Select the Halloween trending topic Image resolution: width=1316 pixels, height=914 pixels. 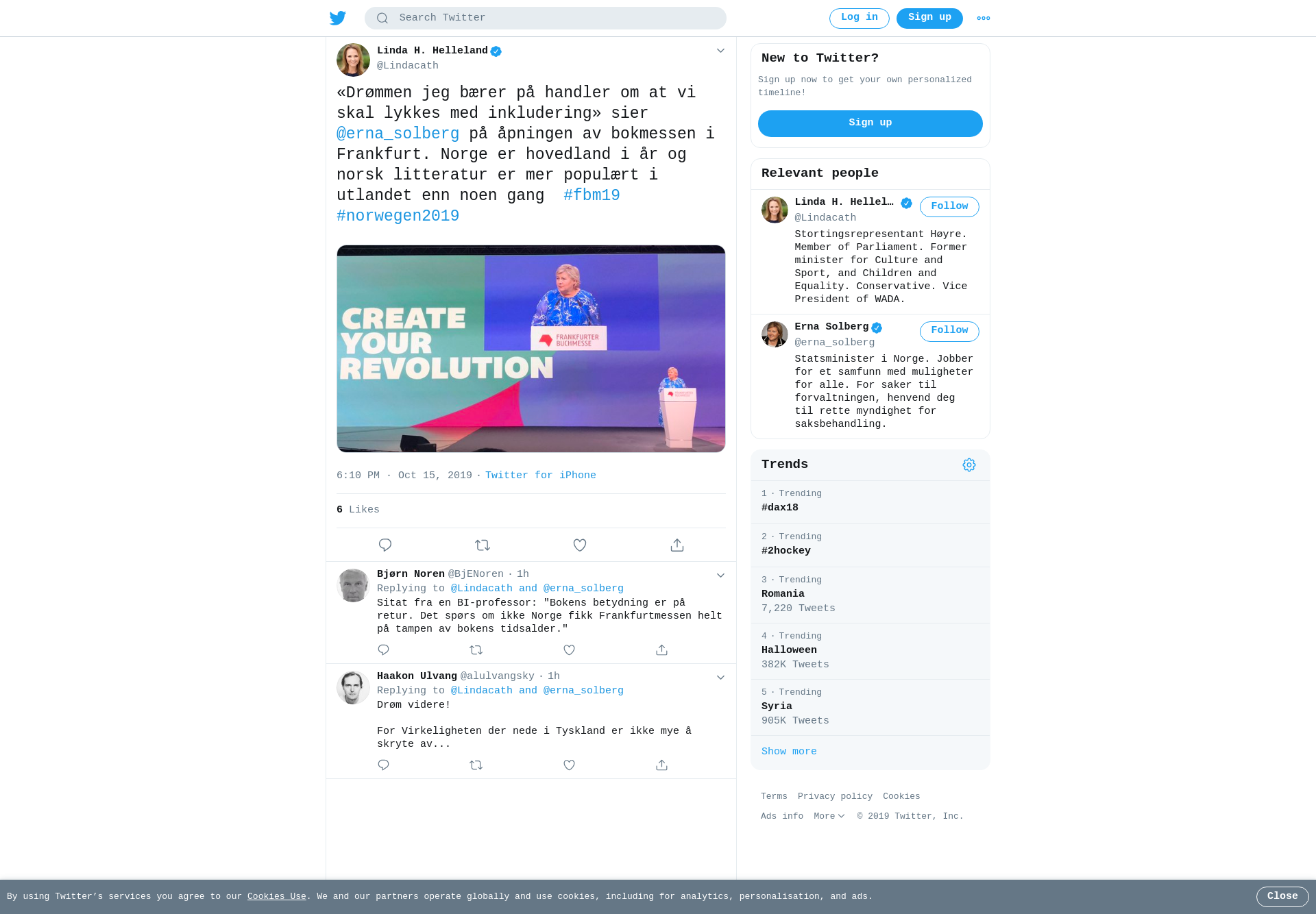pyautogui.click(x=870, y=651)
